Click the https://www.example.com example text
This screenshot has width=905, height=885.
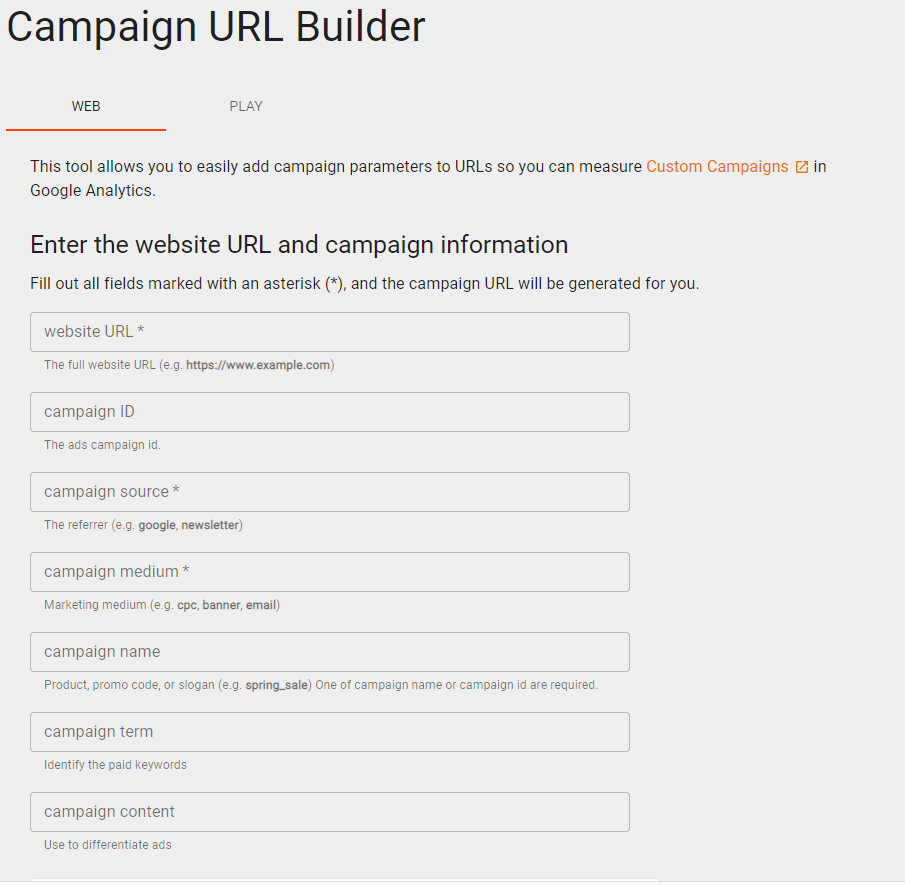pyautogui.click(x=258, y=365)
